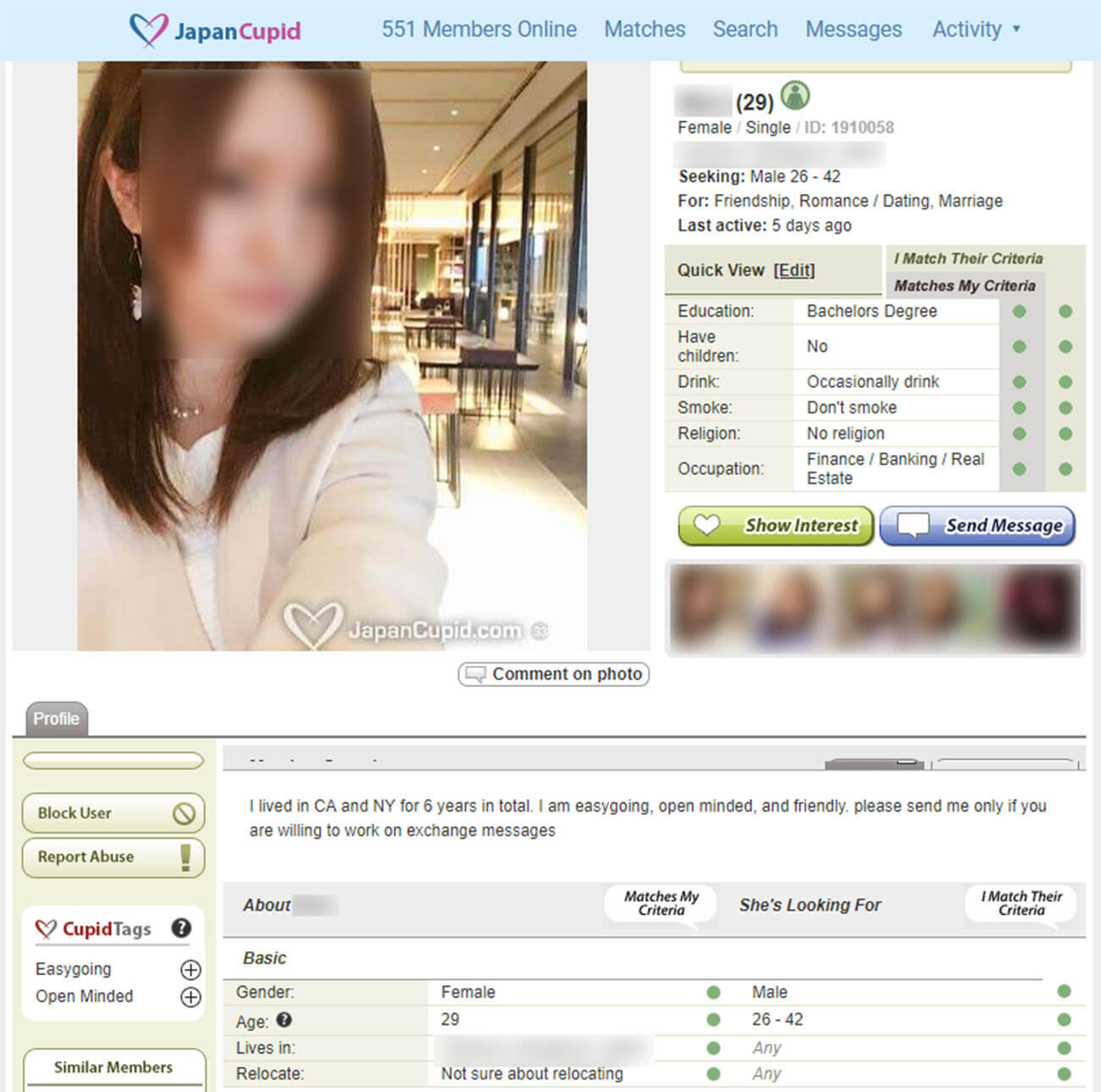Go to the Search page
Screen dimensions: 1101x1092
(744, 30)
